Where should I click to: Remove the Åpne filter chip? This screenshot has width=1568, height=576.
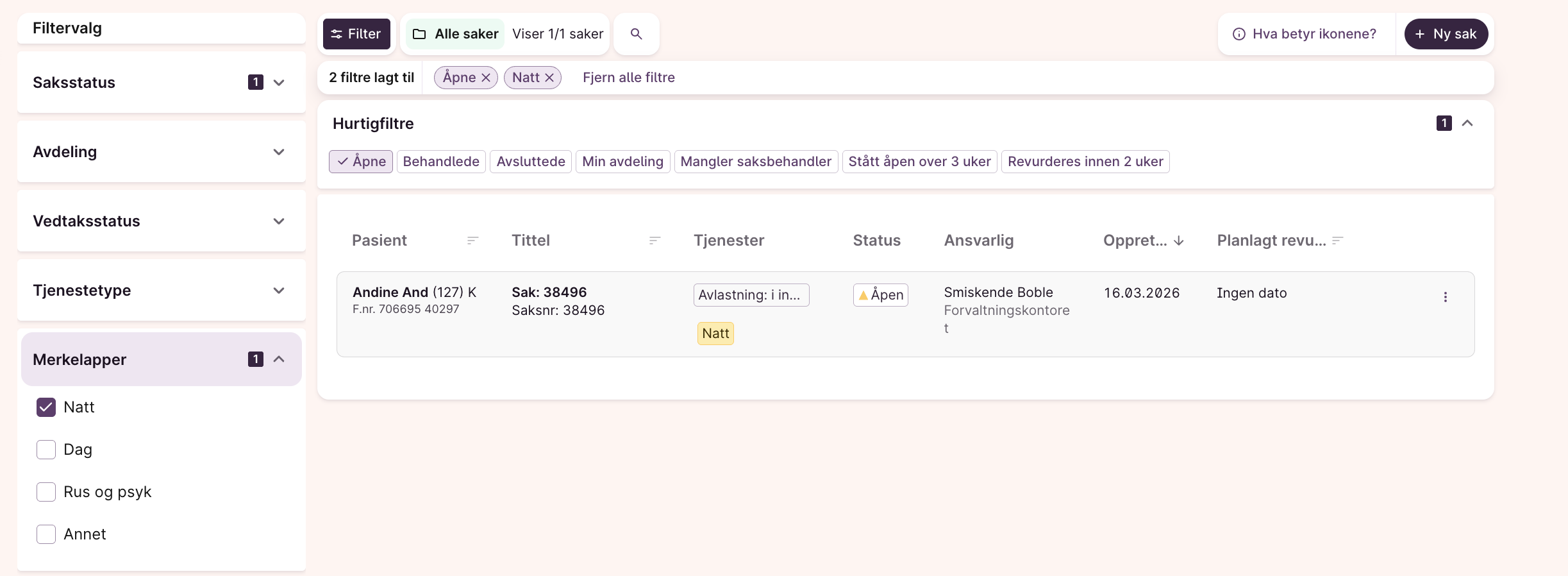486,78
